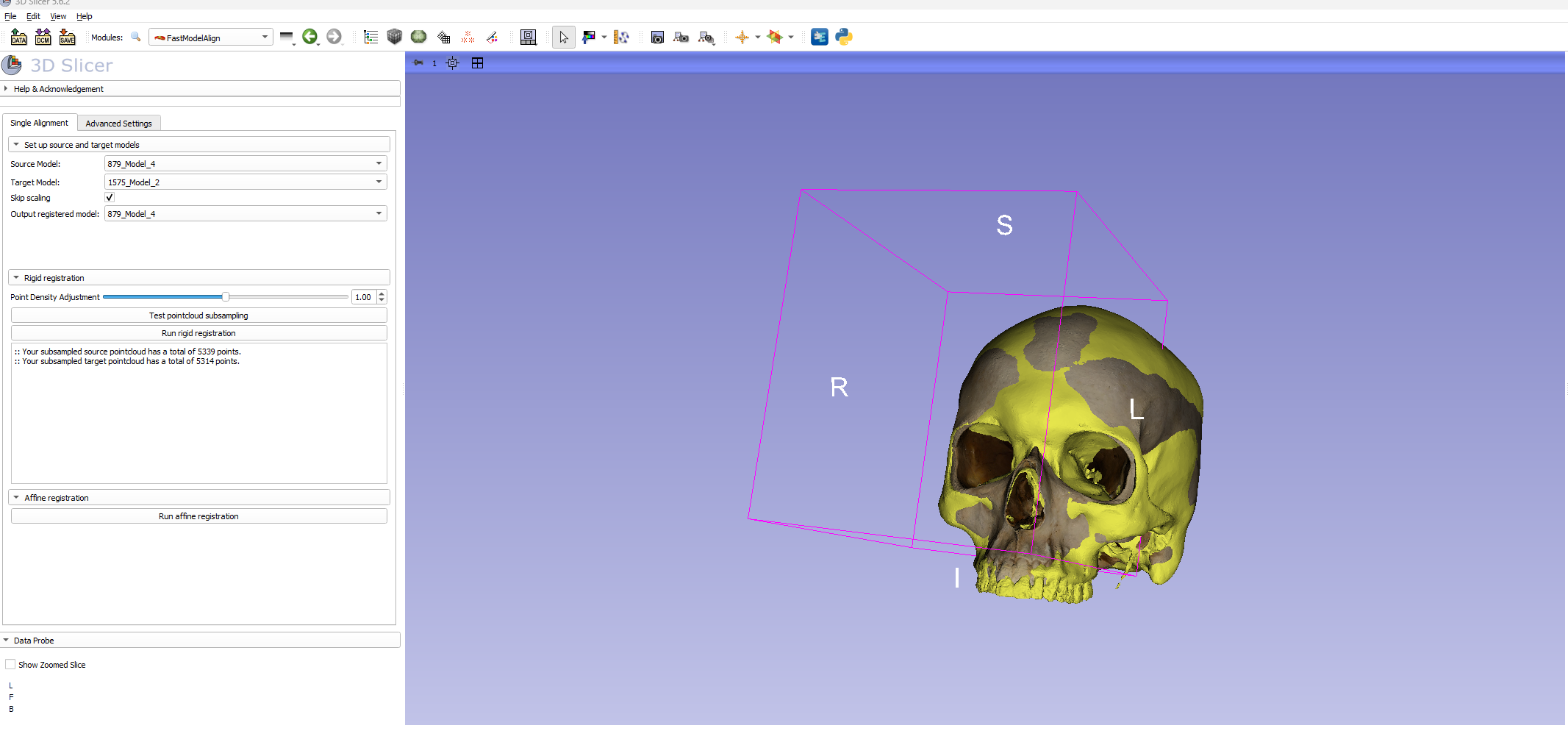This screenshot has width=1568, height=731.
Task: Open the Python console icon
Action: click(844, 37)
